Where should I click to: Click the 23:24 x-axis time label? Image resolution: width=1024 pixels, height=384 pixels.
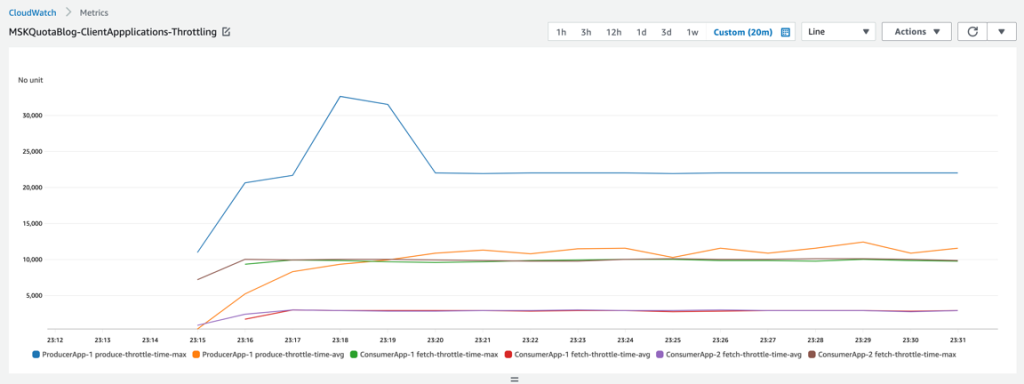pyautogui.click(x=626, y=340)
